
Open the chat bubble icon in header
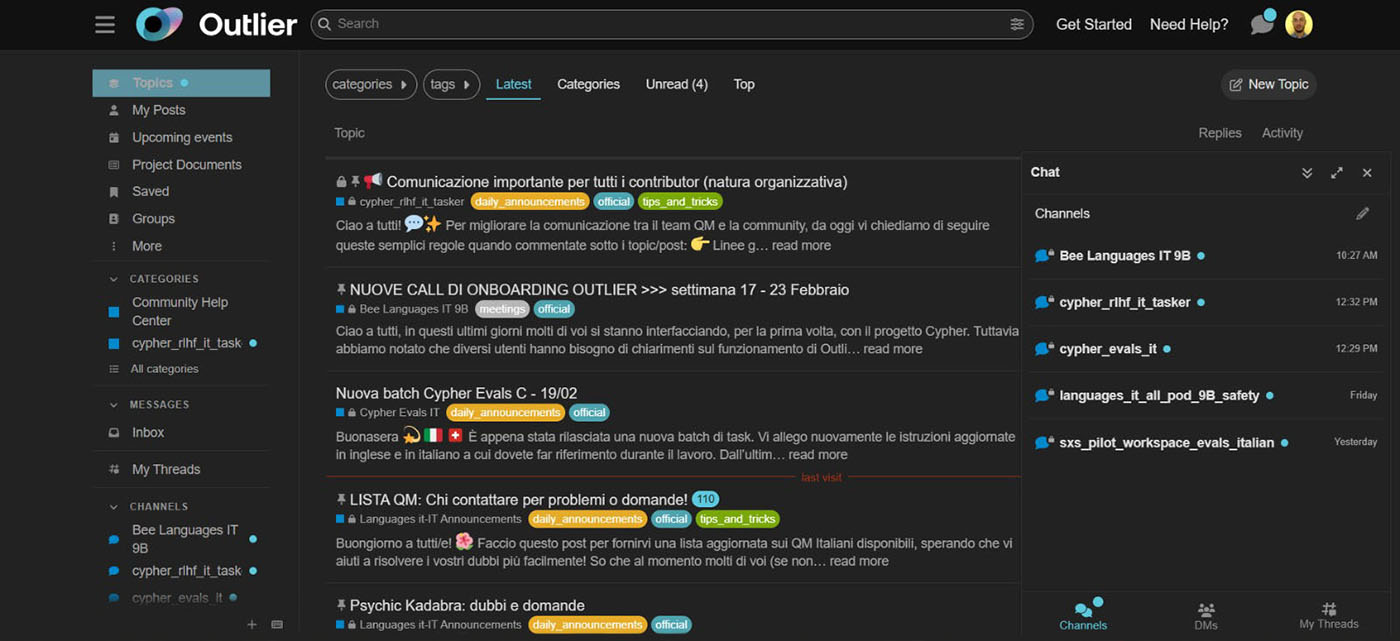(1262, 25)
